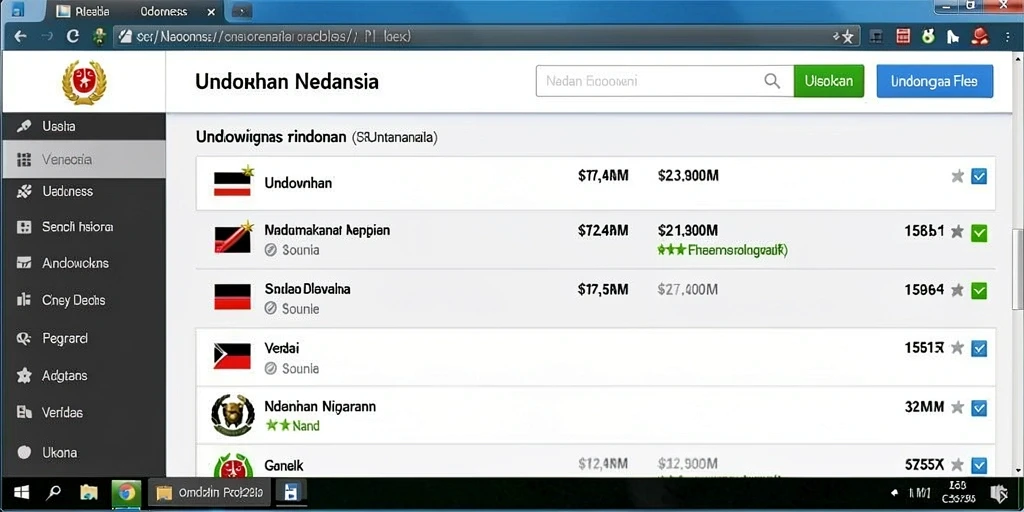Open Pegrarel sidebar item
The image size is (1024, 512).
tap(84, 338)
